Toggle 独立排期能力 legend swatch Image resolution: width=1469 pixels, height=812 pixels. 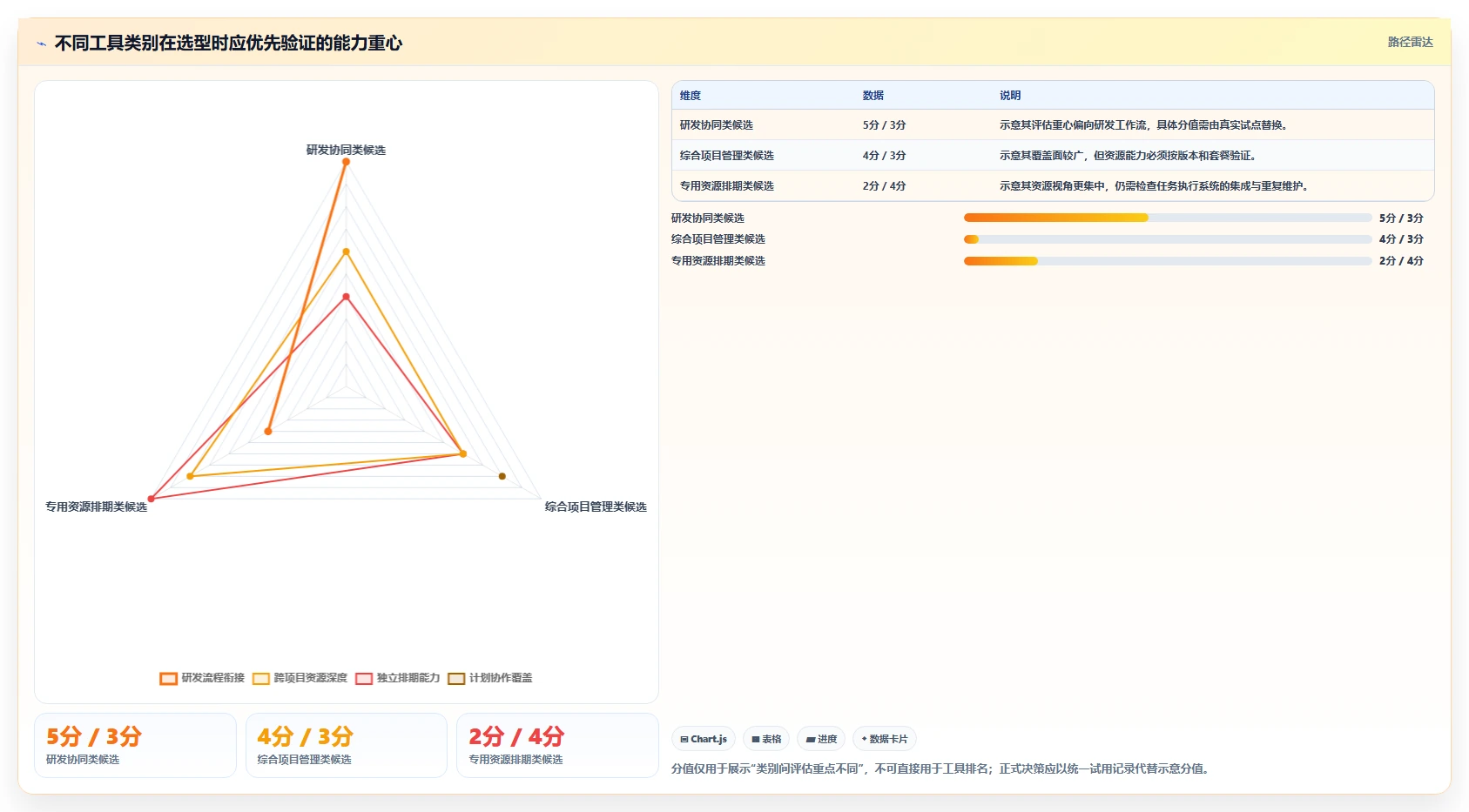364,679
